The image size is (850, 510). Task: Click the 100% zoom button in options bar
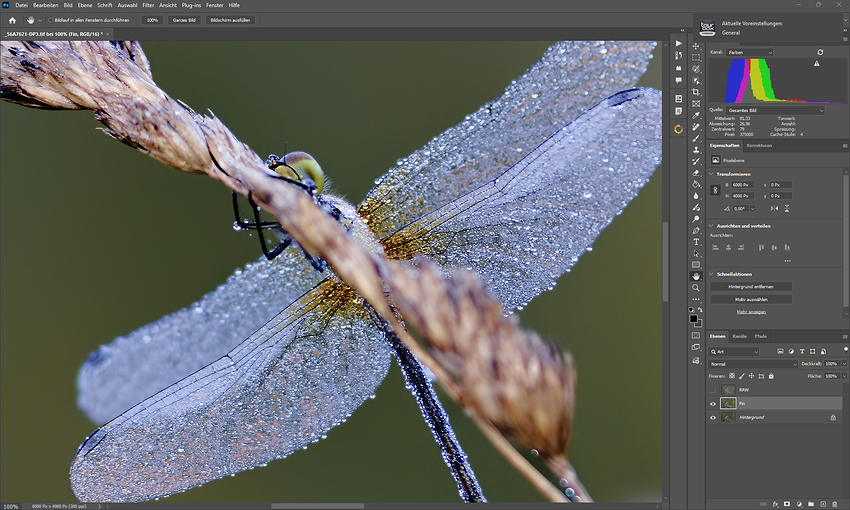[152, 20]
